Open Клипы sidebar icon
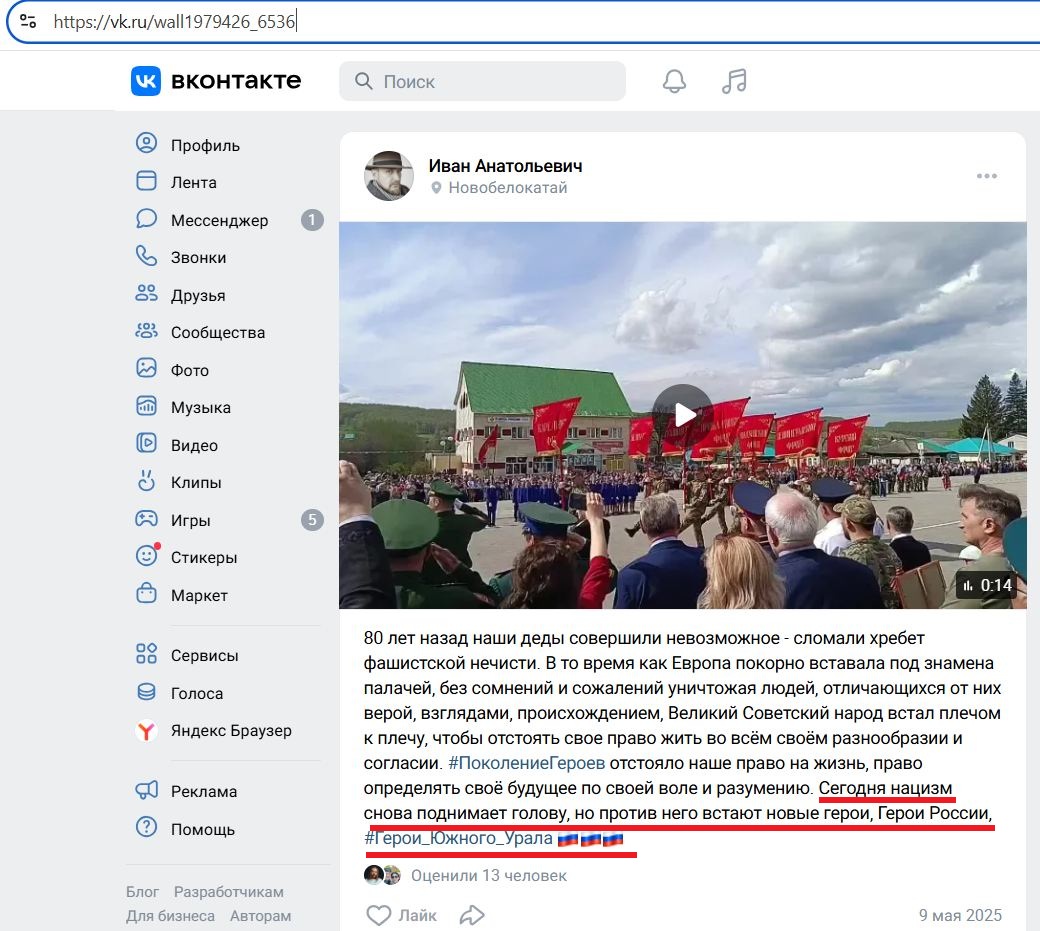The height and width of the screenshot is (931, 1040). [x=147, y=481]
